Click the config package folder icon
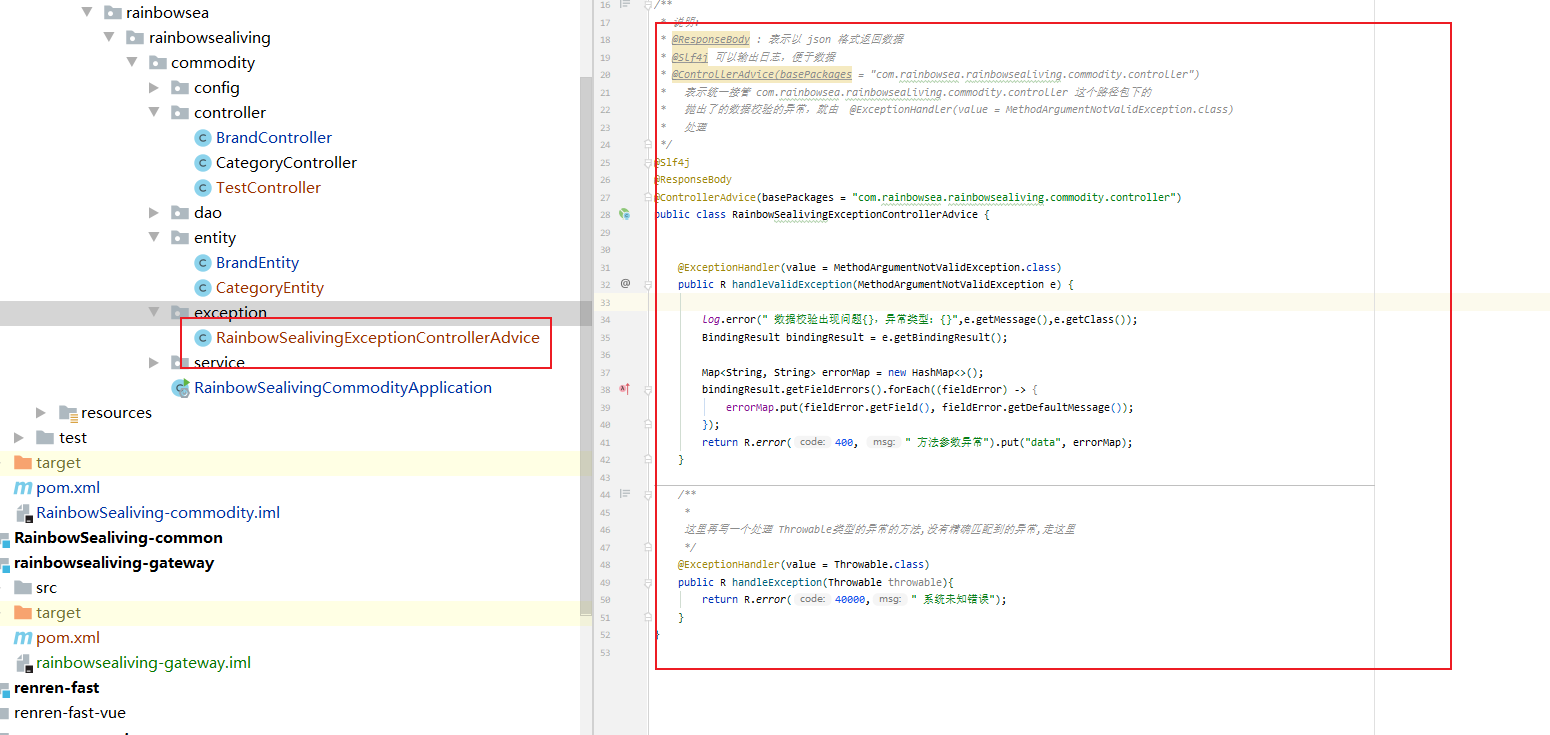1550x735 pixels. [180, 88]
